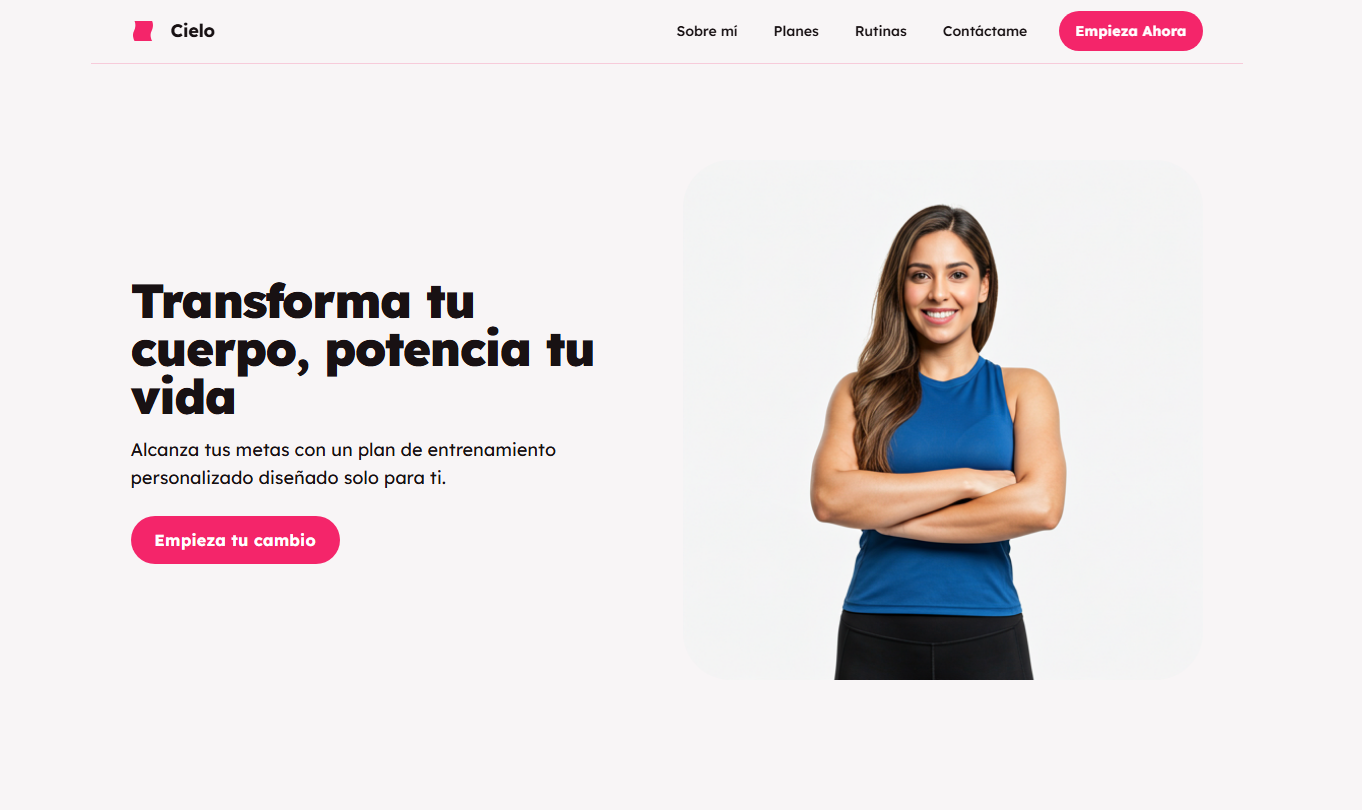Click the trainer hero photo
Viewport: 1362px width, 810px height.
click(942, 420)
